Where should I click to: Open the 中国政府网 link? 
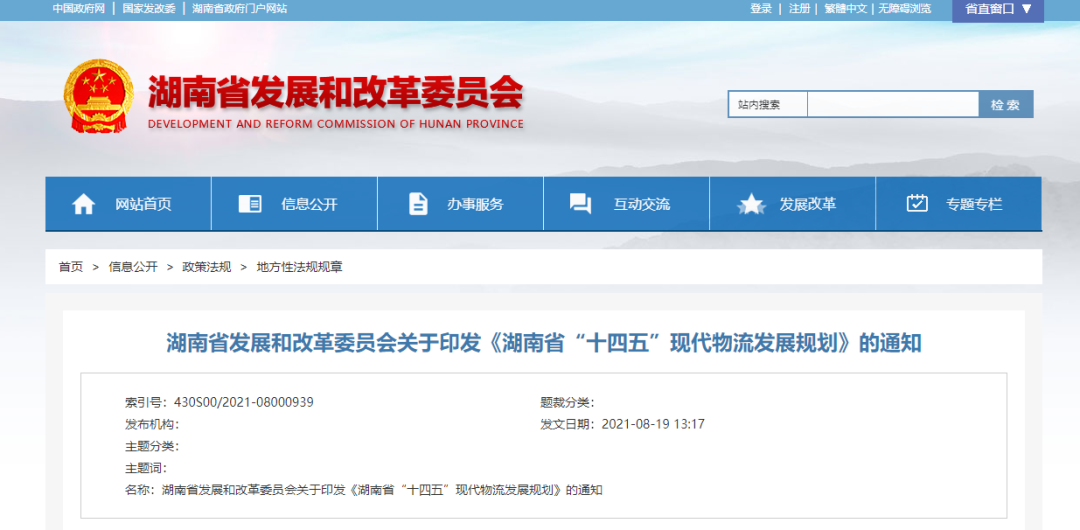pos(78,8)
